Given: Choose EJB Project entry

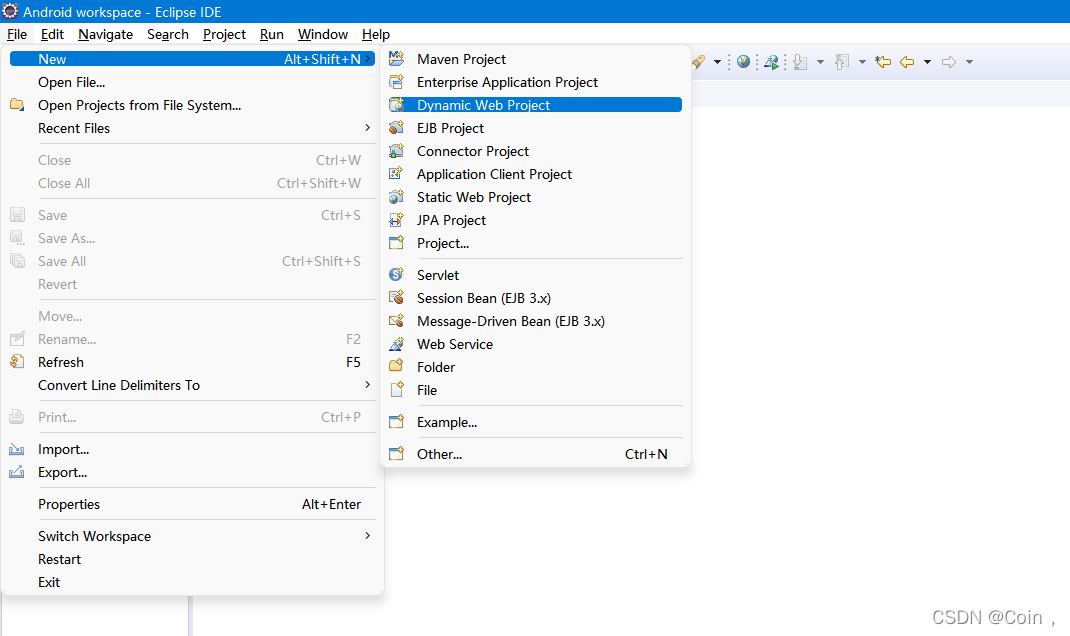Looking at the screenshot, I should pos(535,128).
